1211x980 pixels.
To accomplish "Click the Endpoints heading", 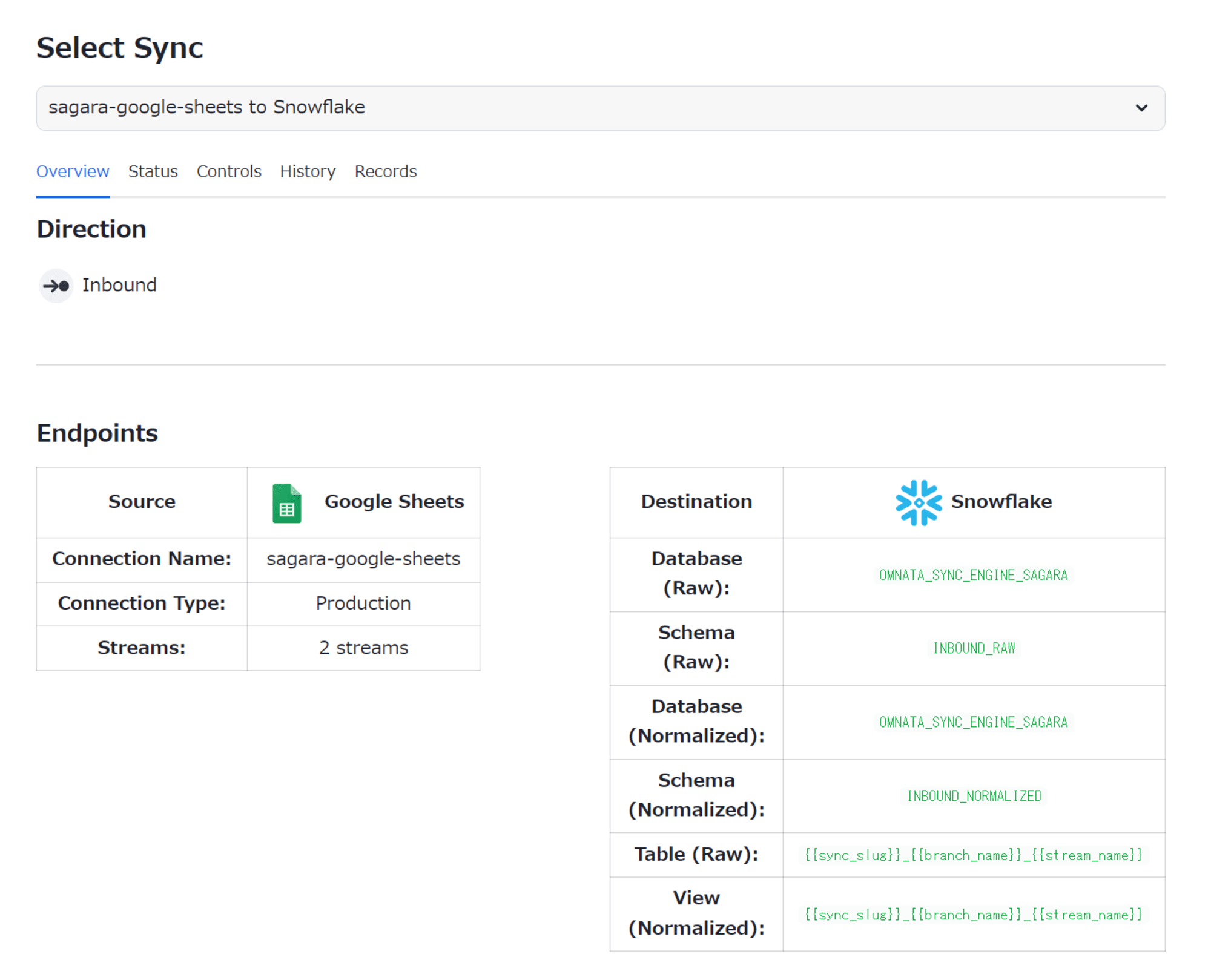I will tap(97, 433).
